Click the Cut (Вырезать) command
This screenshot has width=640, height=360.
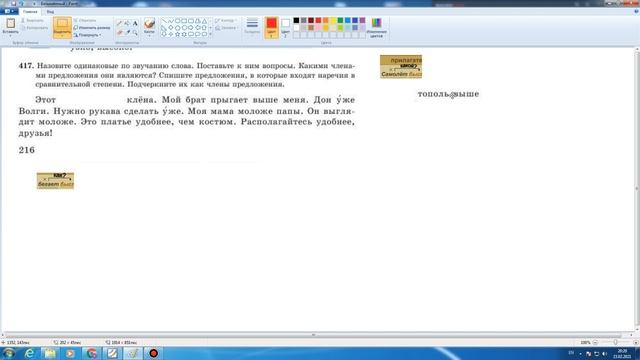point(33,20)
